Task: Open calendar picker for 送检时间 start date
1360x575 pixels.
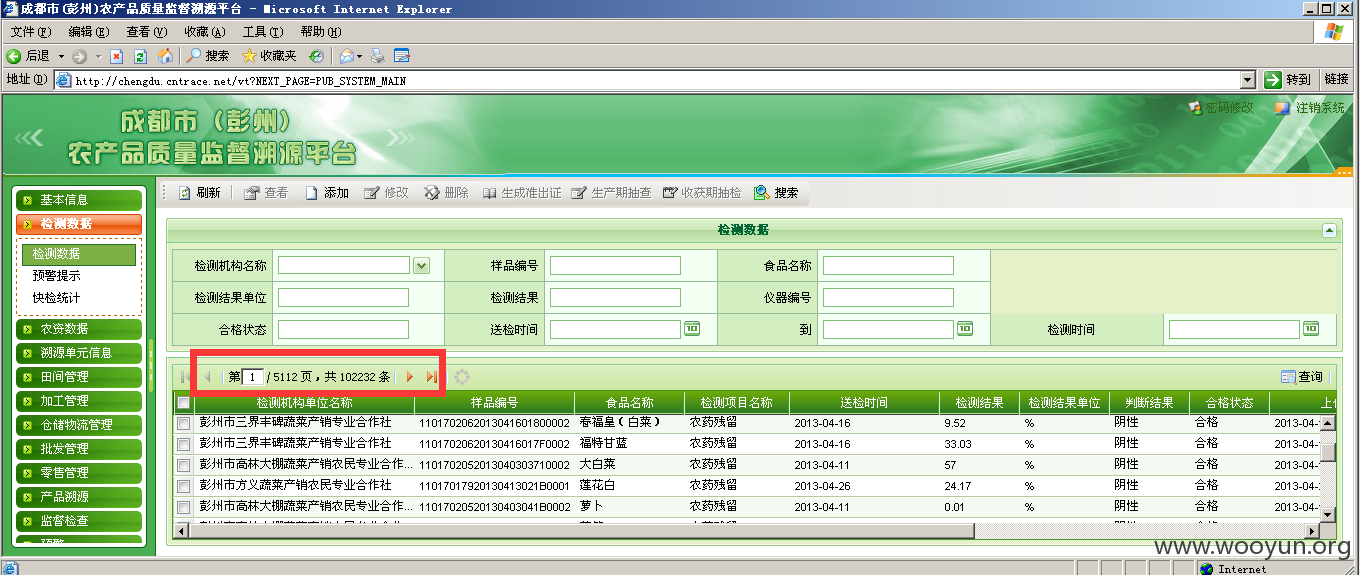Action: [691, 328]
